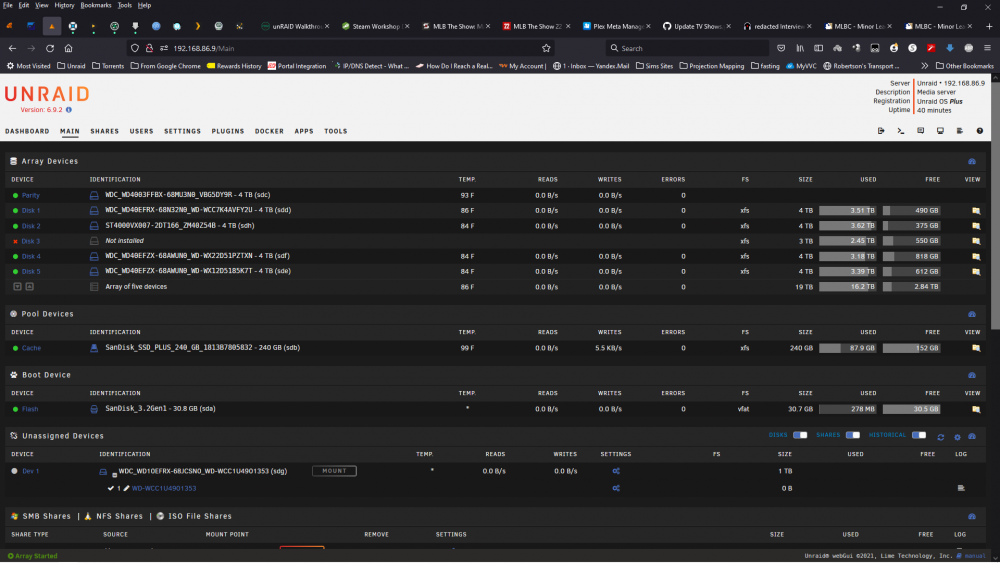The height and width of the screenshot is (563, 1000).
Task: Toggle the HISTORICAL switch
Action: pyautogui.click(x=918, y=435)
